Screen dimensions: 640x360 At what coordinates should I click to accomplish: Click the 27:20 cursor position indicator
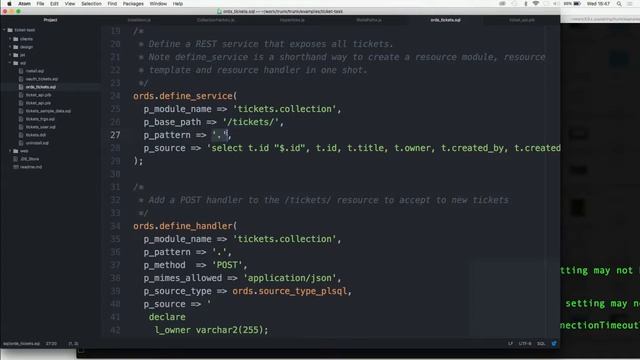[x=51, y=344]
